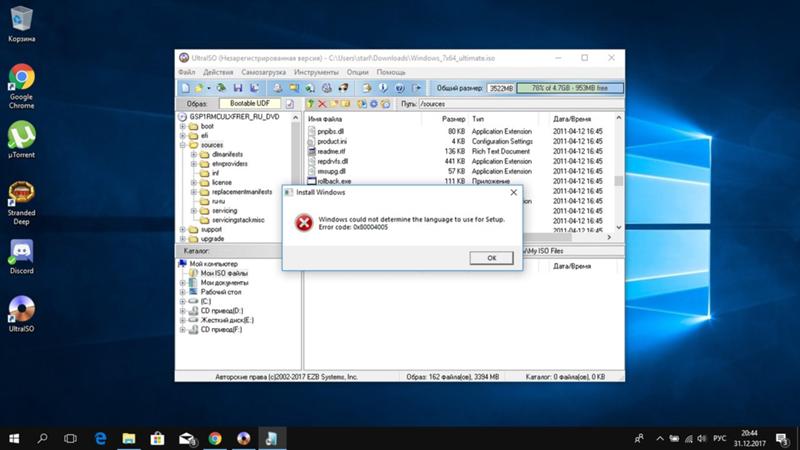
Task: Open the Discord desktop shortcut
Action: (21, 257)
